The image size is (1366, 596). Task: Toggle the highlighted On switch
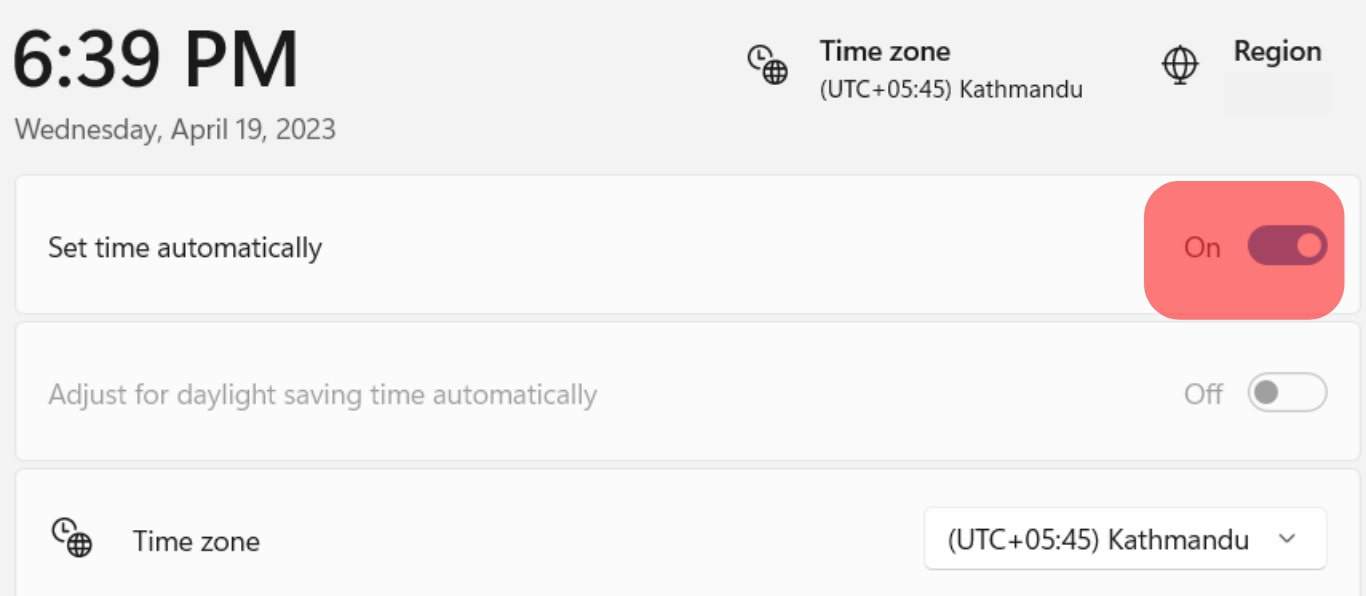1287,245
